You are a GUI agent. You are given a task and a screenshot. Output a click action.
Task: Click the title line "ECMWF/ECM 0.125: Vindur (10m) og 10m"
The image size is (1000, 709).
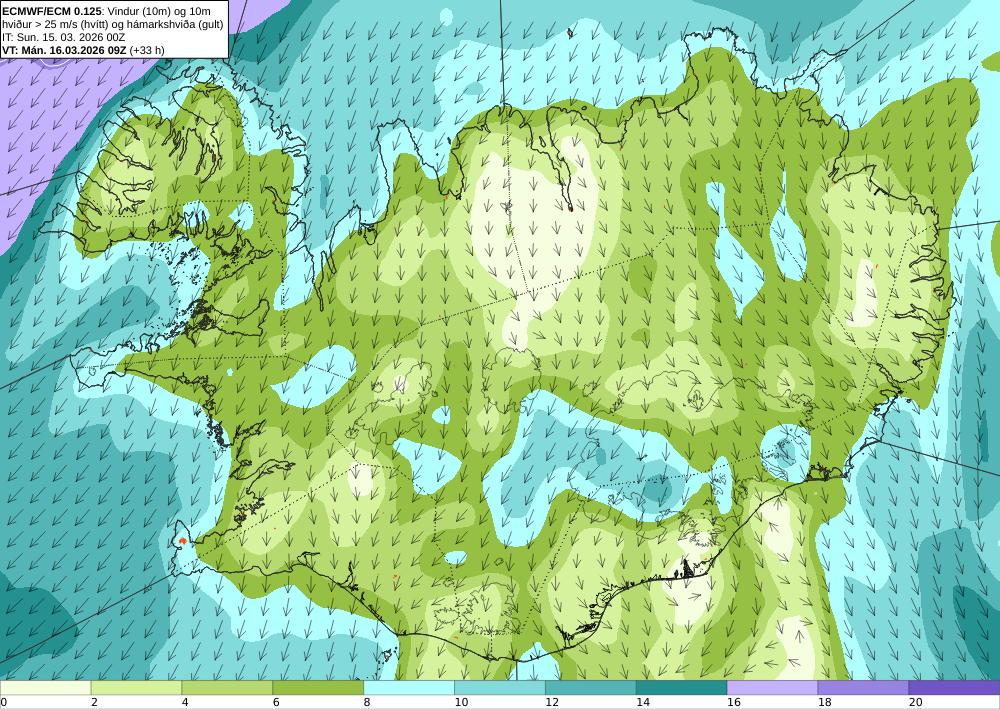107,11
